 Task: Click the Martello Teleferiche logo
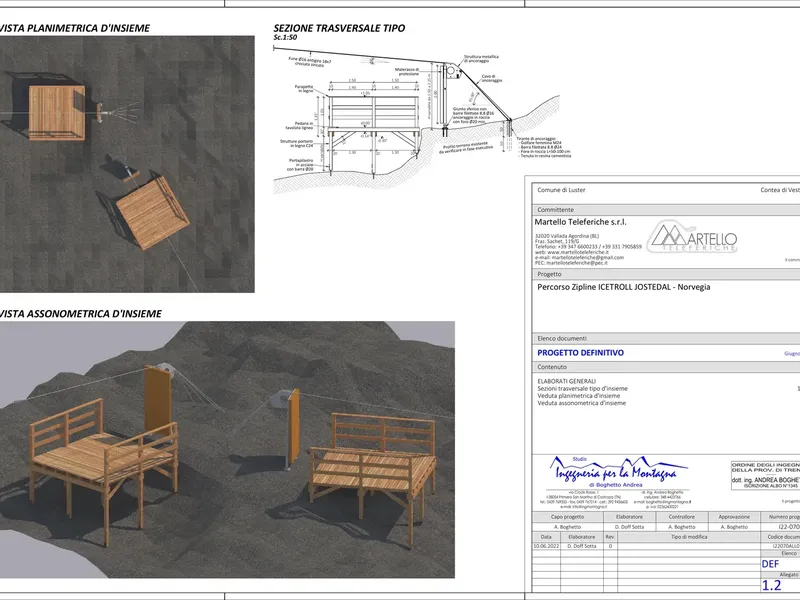[x=692, y=237]
